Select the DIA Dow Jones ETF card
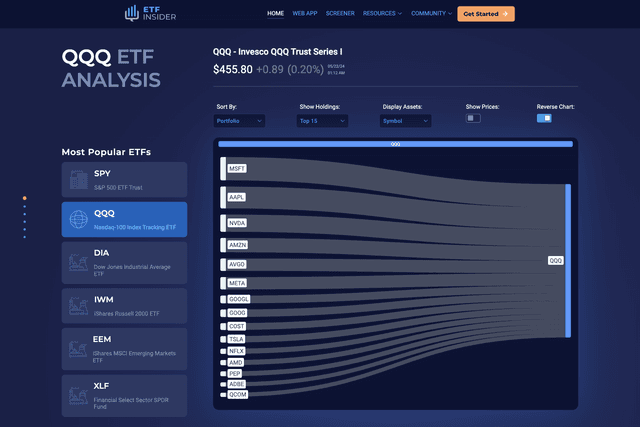 (x=124, y=263)
